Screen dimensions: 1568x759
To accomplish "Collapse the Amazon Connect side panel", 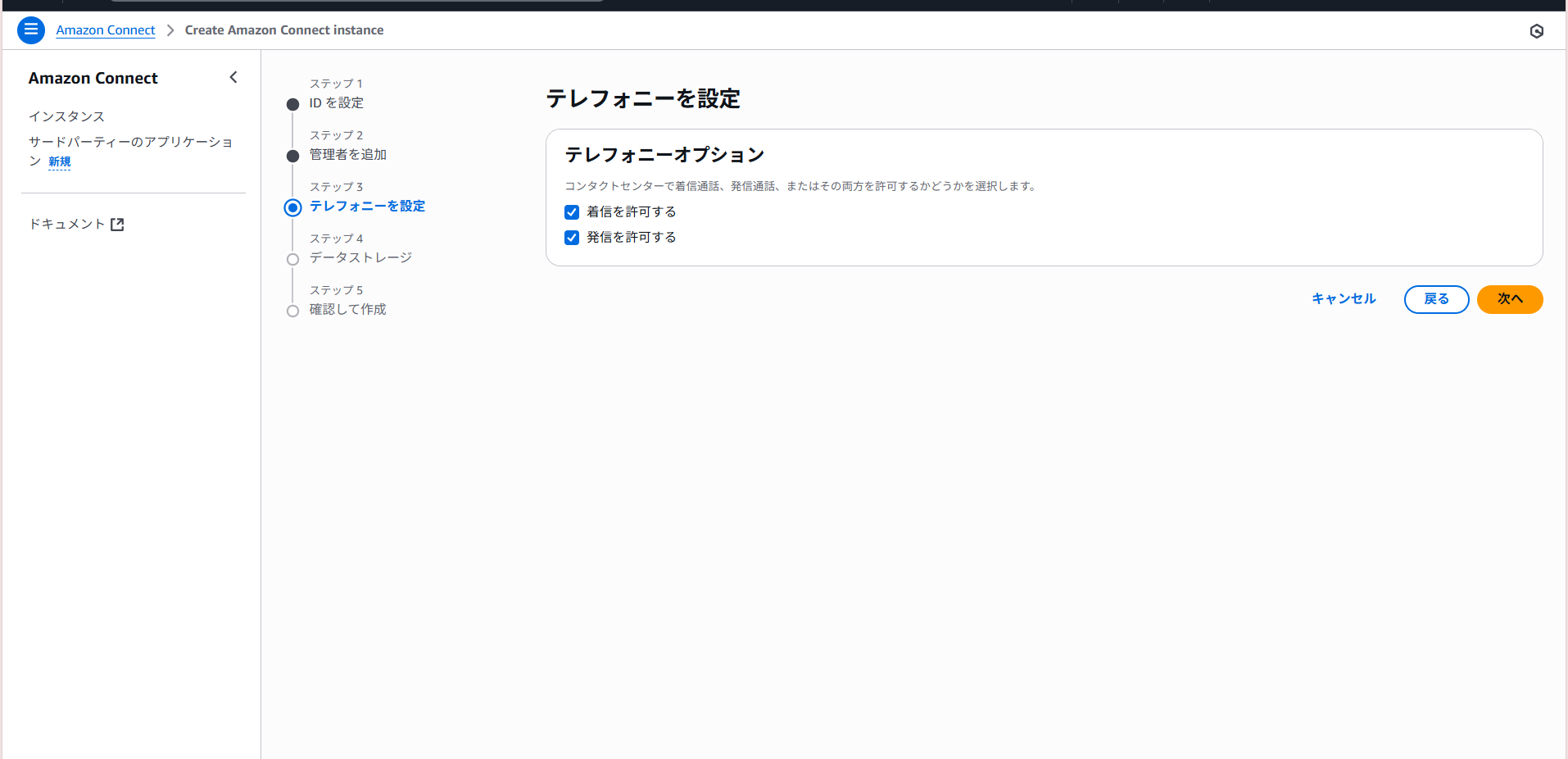I will (233, 77).
